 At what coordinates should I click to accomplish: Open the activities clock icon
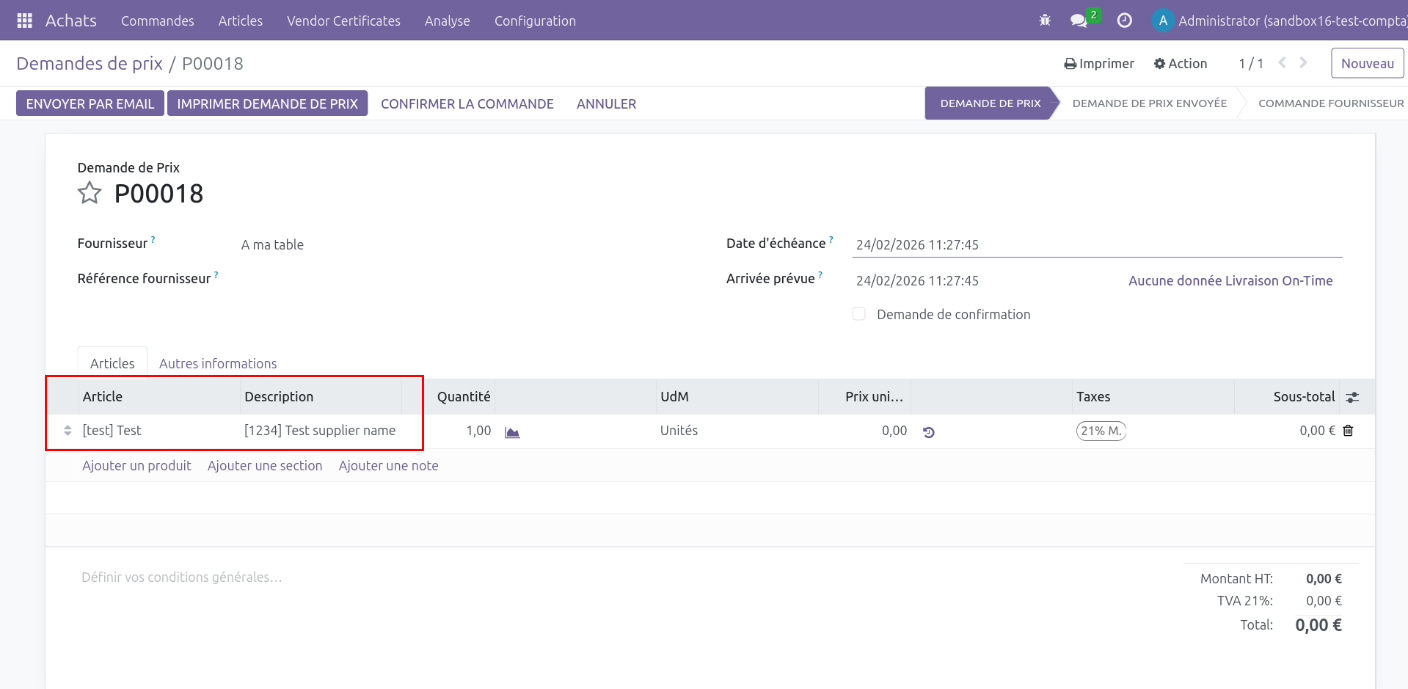pos(1124,20)
